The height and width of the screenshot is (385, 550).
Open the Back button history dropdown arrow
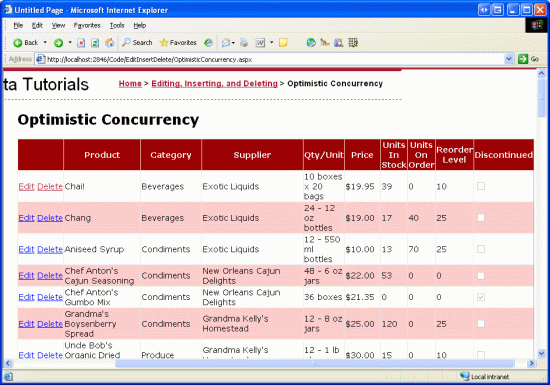(x=45, y=43)
